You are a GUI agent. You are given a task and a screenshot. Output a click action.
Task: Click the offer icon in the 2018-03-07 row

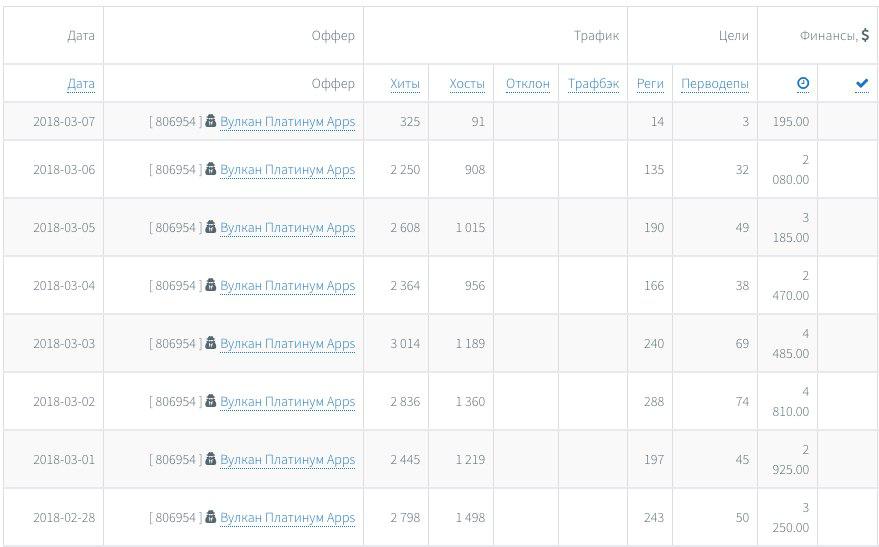pos(210,120)
